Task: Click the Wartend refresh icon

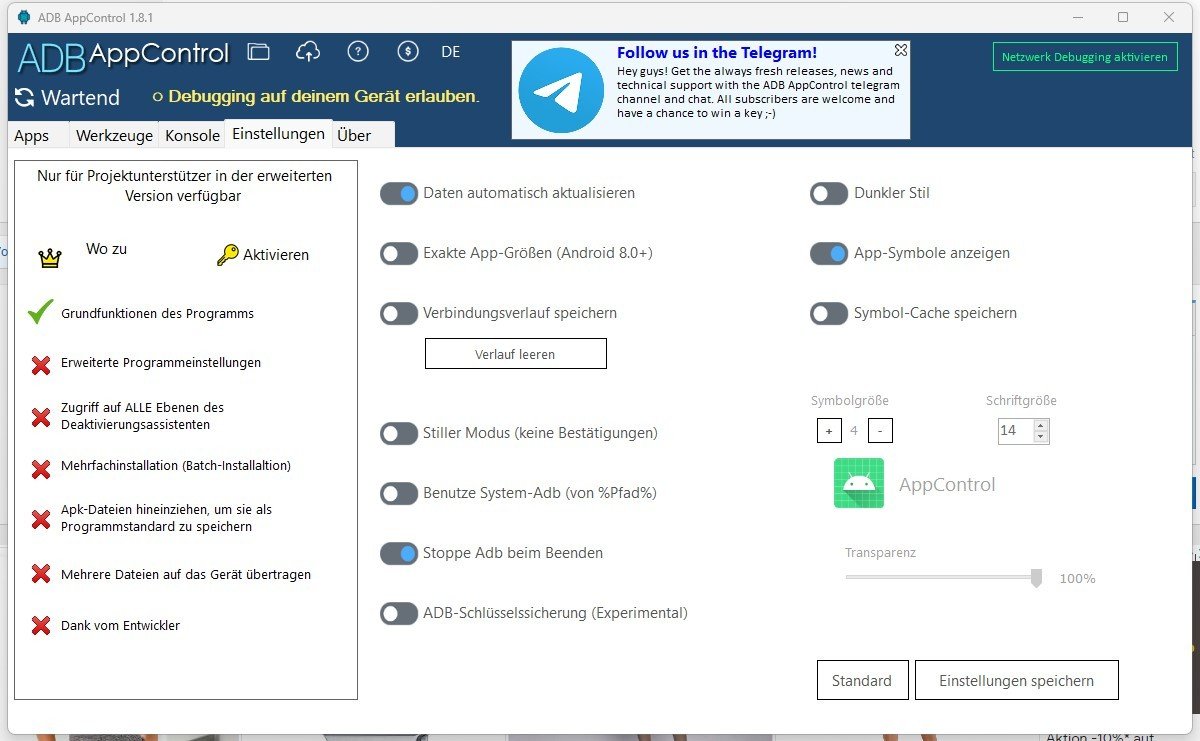Action: tap(24, 98)
